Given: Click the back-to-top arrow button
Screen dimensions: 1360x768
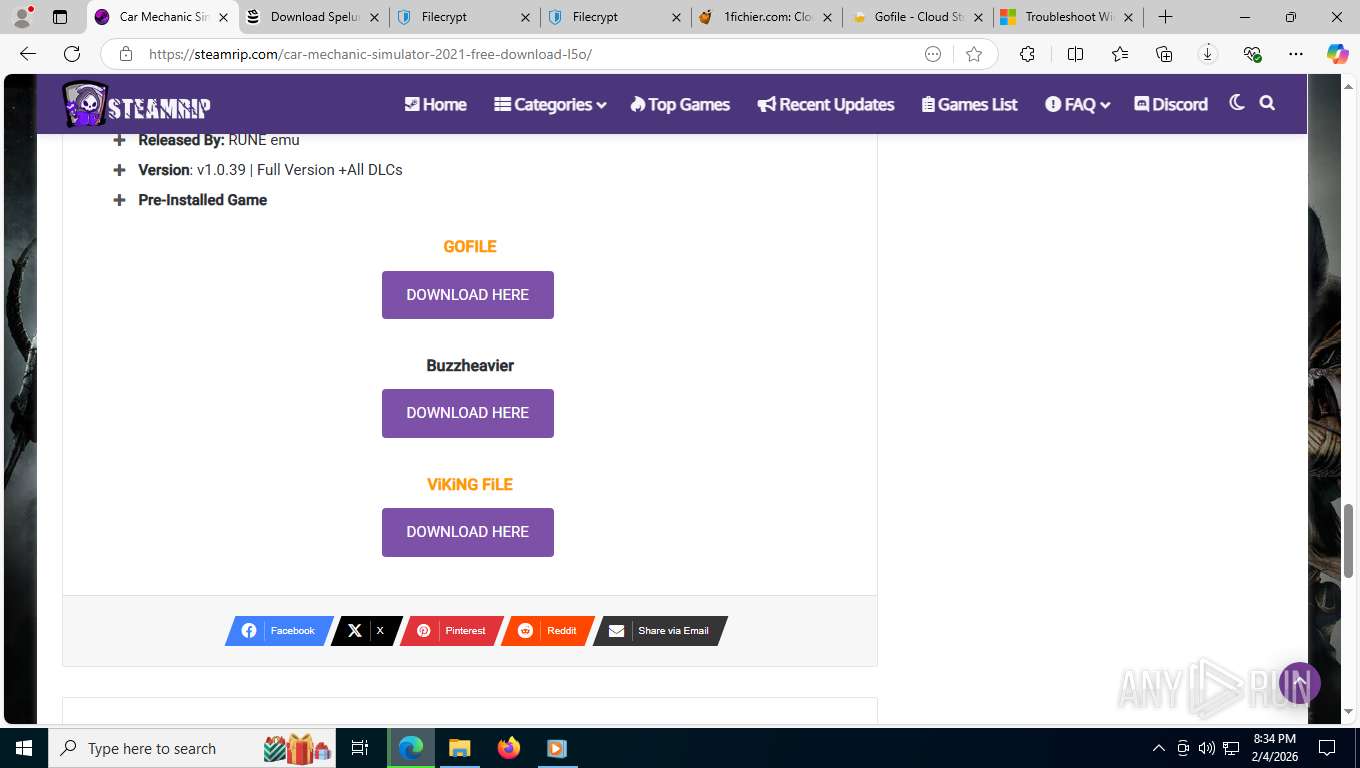Looking at the screenshot, I should (x=1300, y=683).
